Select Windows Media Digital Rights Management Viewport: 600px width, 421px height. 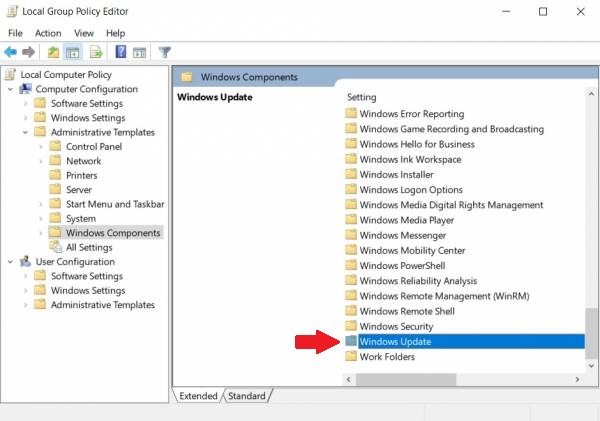click(451, 205)
